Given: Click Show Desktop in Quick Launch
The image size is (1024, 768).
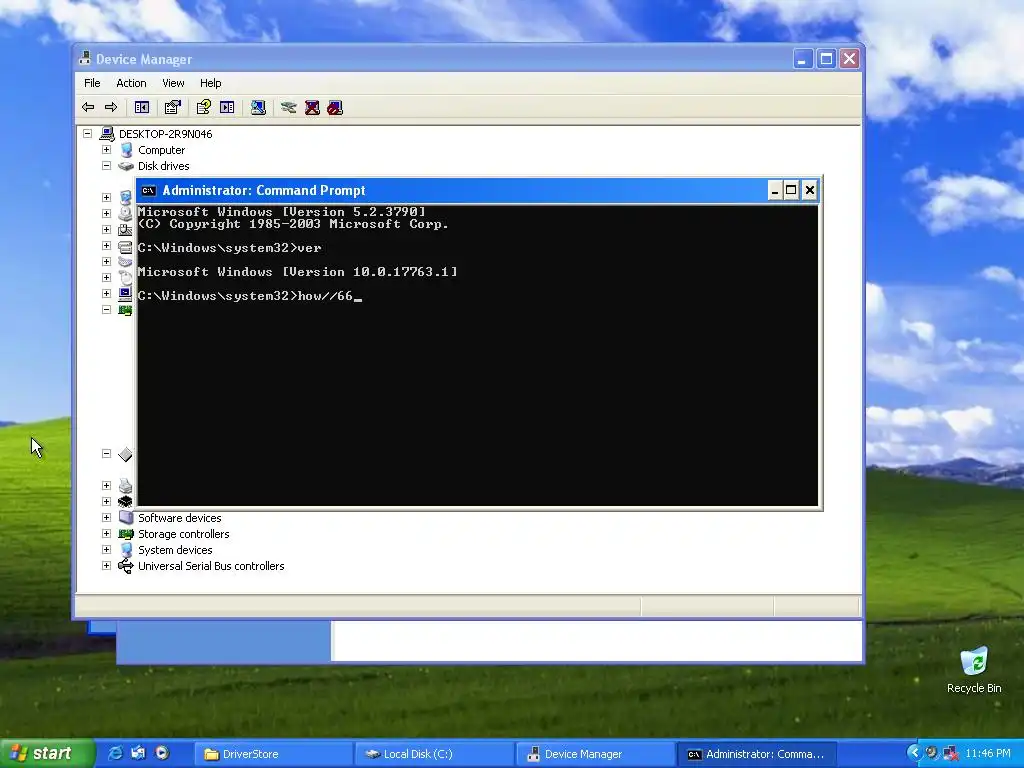Looking at the screenshot, I should click(138, 753).
